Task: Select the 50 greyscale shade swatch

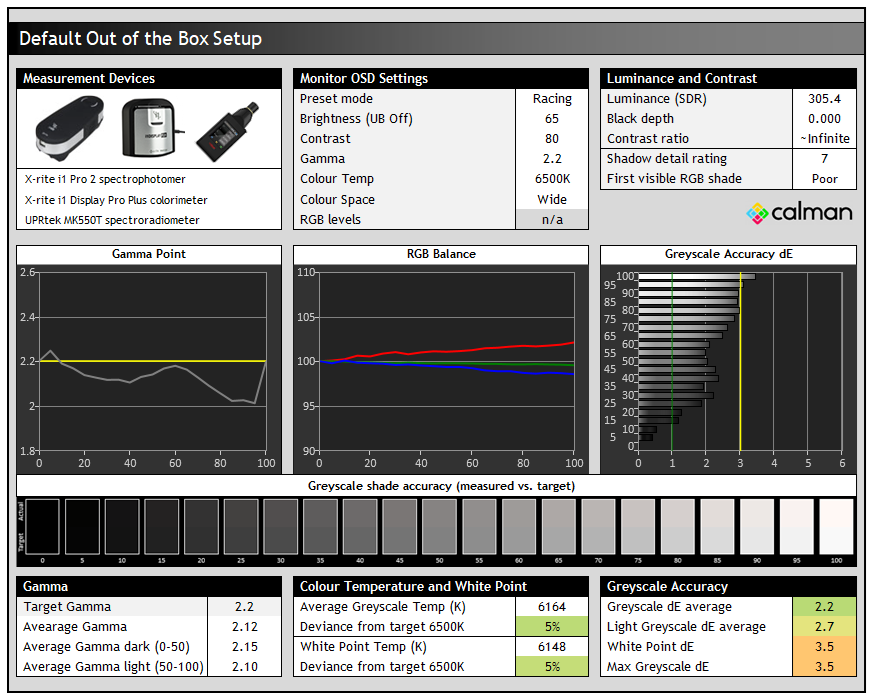Action: coord(439,526)
